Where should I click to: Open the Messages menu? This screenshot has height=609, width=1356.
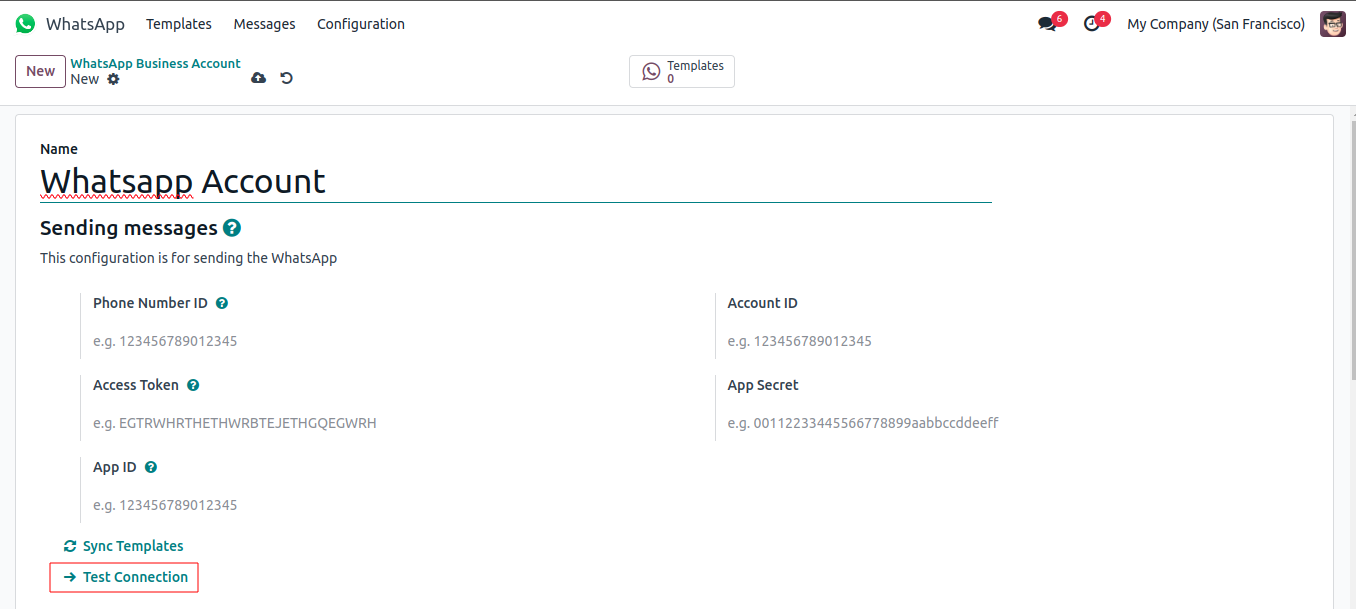click(x=264, y=24)
